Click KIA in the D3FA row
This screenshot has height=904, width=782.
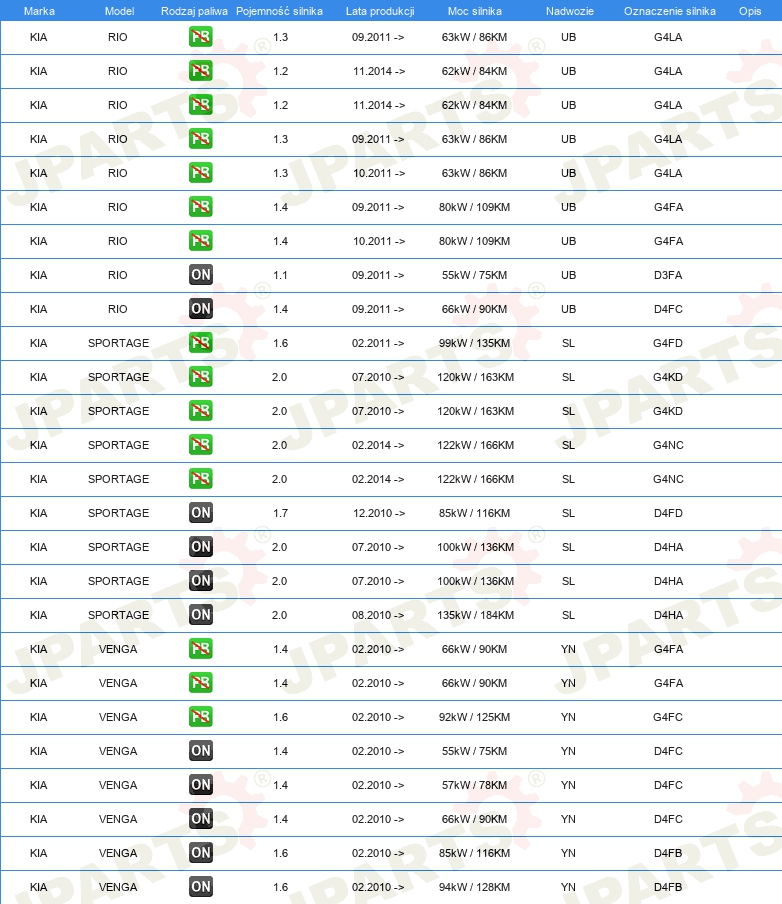pyautogui.click(x=39, y=275)
